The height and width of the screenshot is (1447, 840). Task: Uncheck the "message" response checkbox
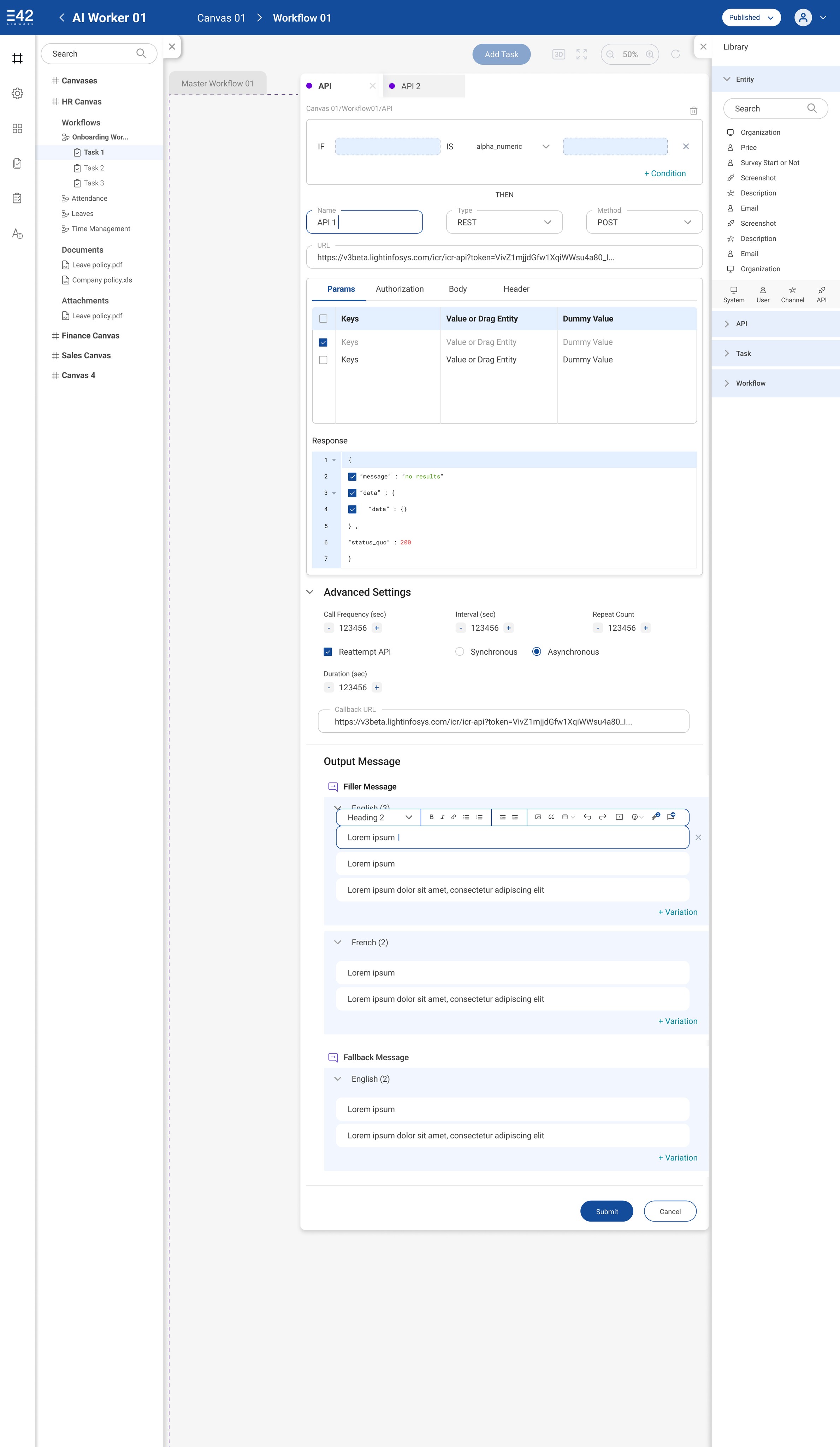coord(353,477)
